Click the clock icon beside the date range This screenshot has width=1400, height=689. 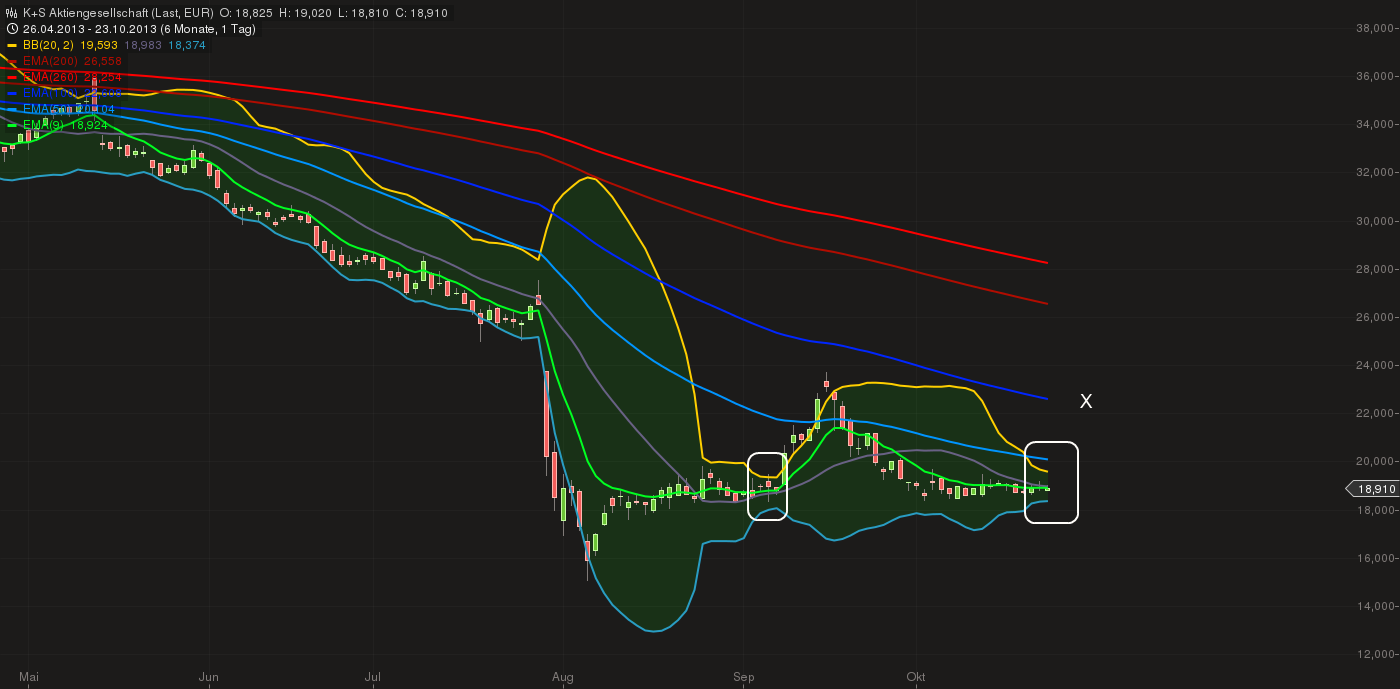[x=11, y=29]
